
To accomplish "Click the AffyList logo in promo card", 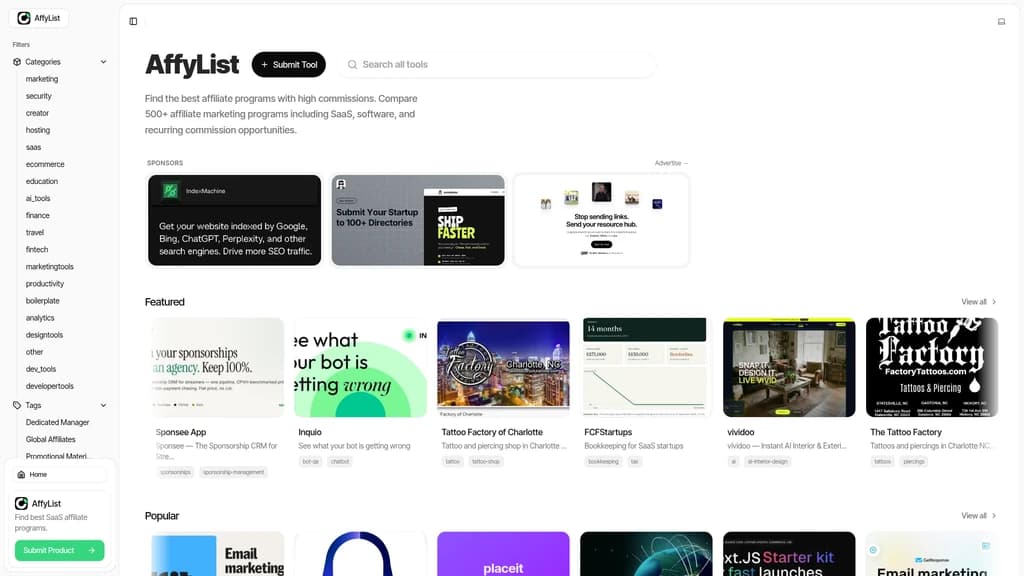I will 22,504.
